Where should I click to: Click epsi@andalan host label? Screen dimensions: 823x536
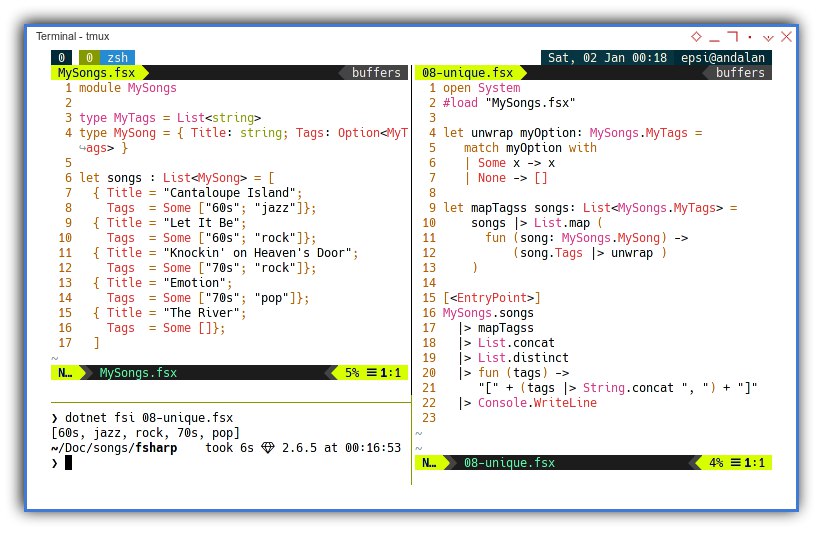[723, 57]
